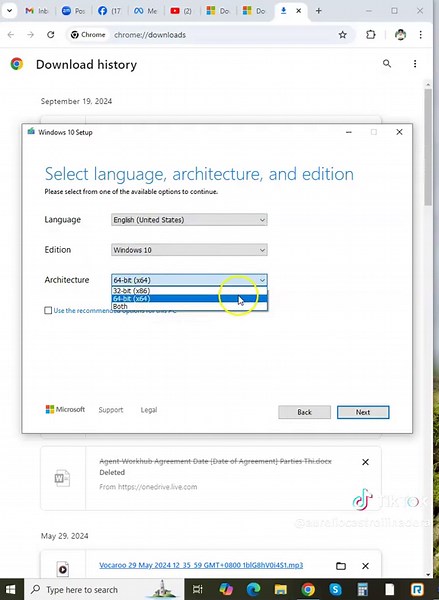Open the Chrome profile avatar
The height and width of the screenshot is (600, 439).
[x=400, y=35]
